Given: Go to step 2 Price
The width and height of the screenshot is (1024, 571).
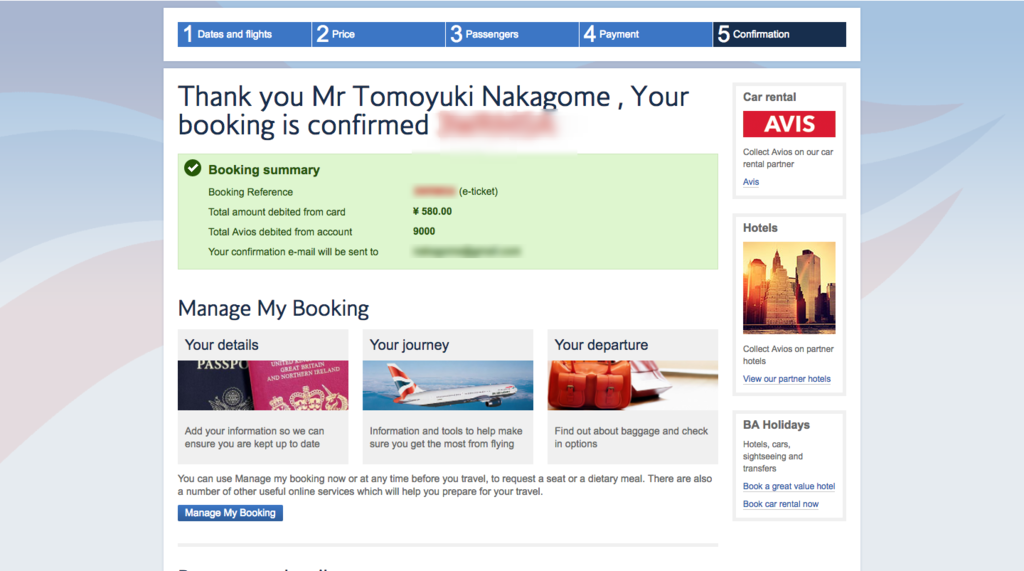Looking at the screenshot, I should (378, 34).
